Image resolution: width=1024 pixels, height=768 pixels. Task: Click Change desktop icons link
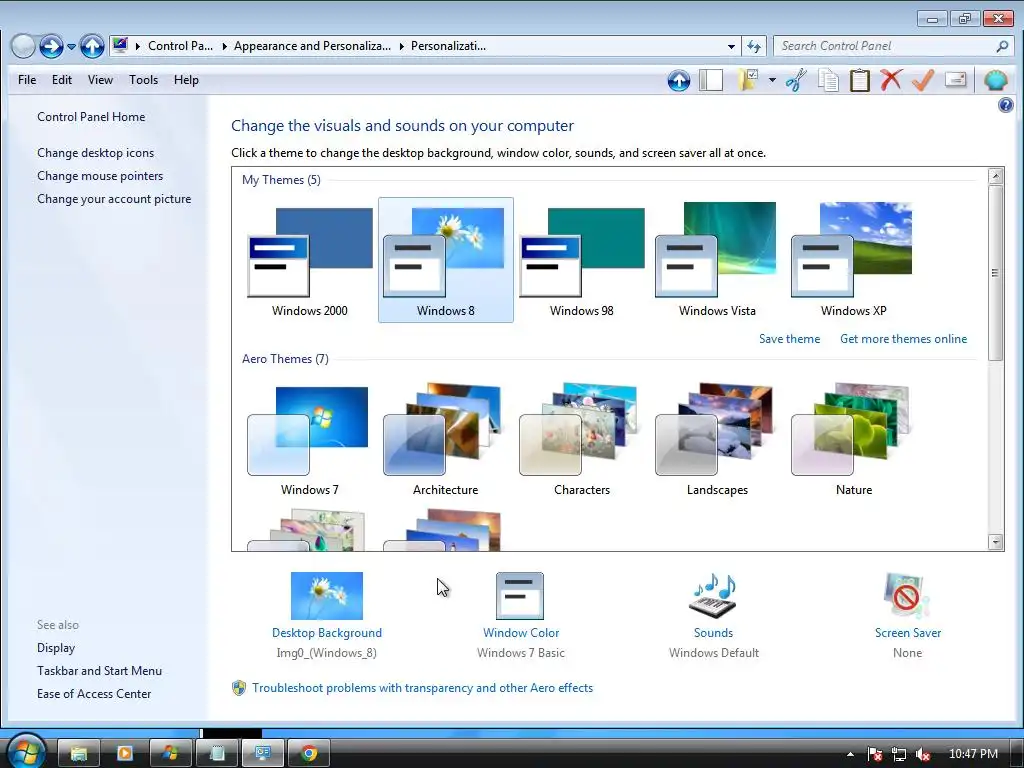95,153
